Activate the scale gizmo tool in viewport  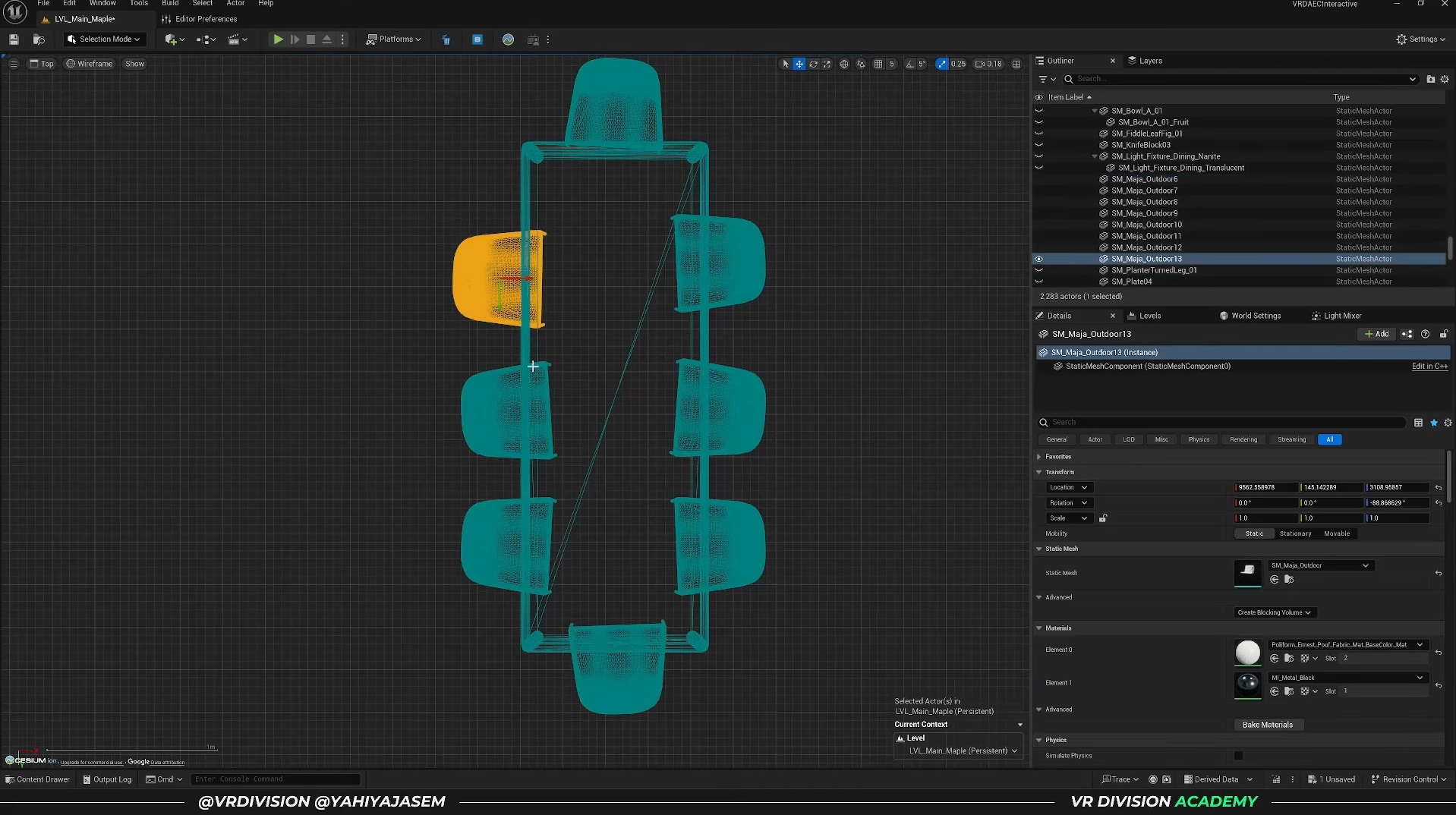click(x=827, y=64)
